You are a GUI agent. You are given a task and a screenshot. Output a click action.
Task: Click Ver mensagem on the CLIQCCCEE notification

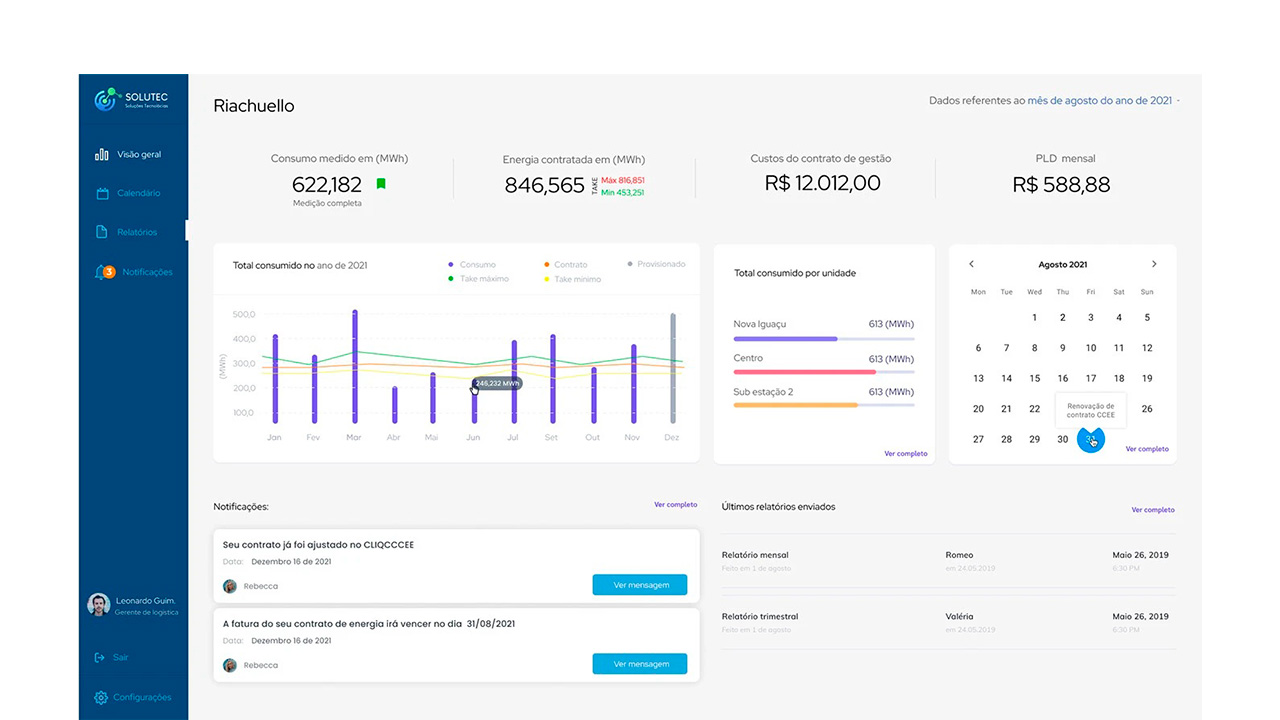[x=639, y=584]
